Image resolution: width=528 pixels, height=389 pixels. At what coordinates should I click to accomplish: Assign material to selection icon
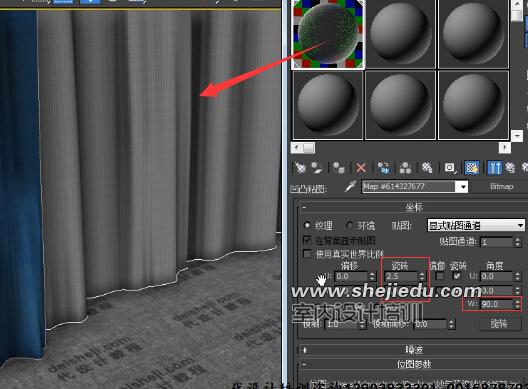click(x=338, y=167)
